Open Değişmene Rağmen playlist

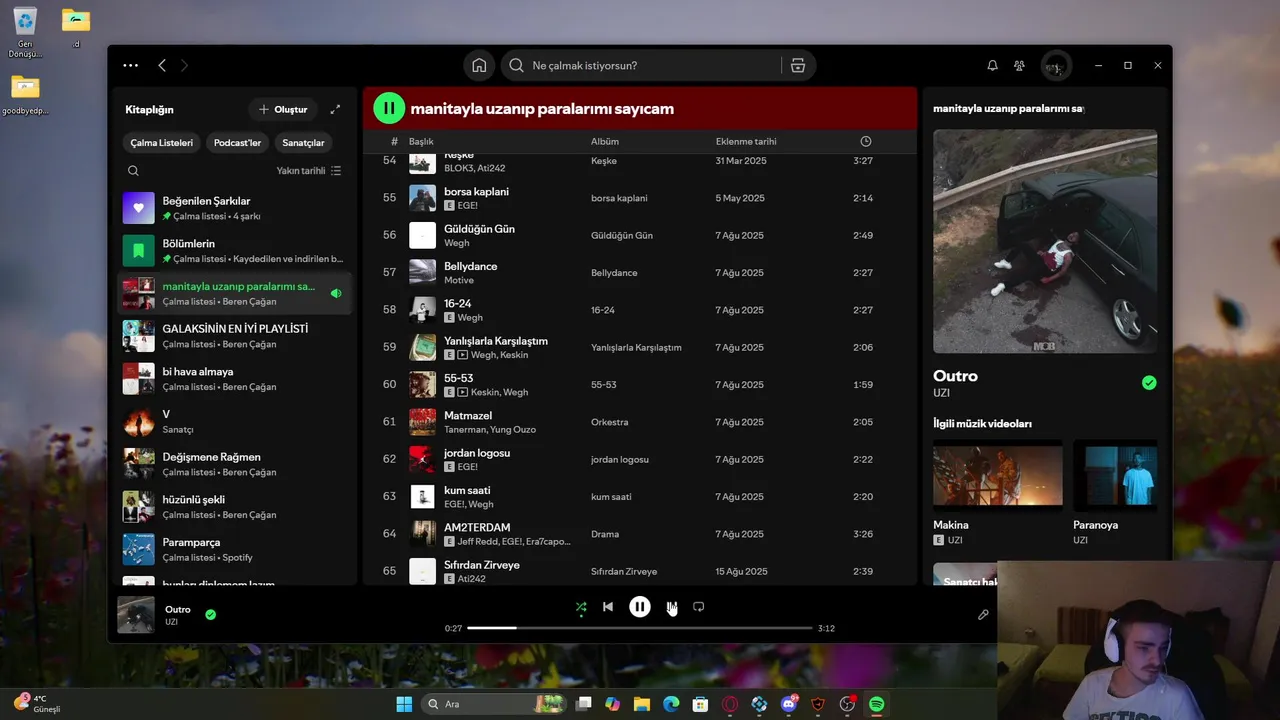click(x=234, y=464)
